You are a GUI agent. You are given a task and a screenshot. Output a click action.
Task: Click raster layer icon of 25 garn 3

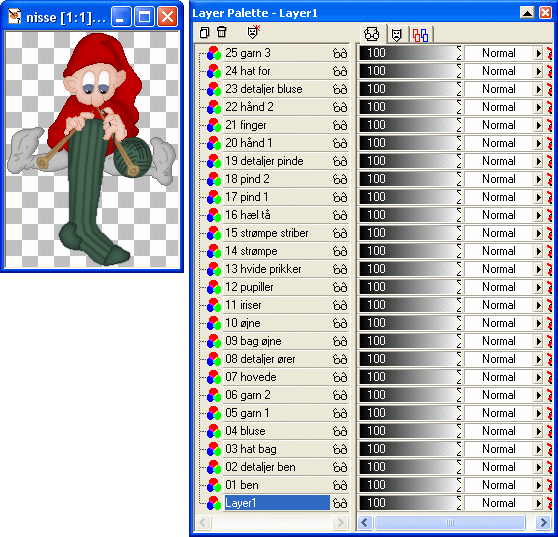(214, 53)
